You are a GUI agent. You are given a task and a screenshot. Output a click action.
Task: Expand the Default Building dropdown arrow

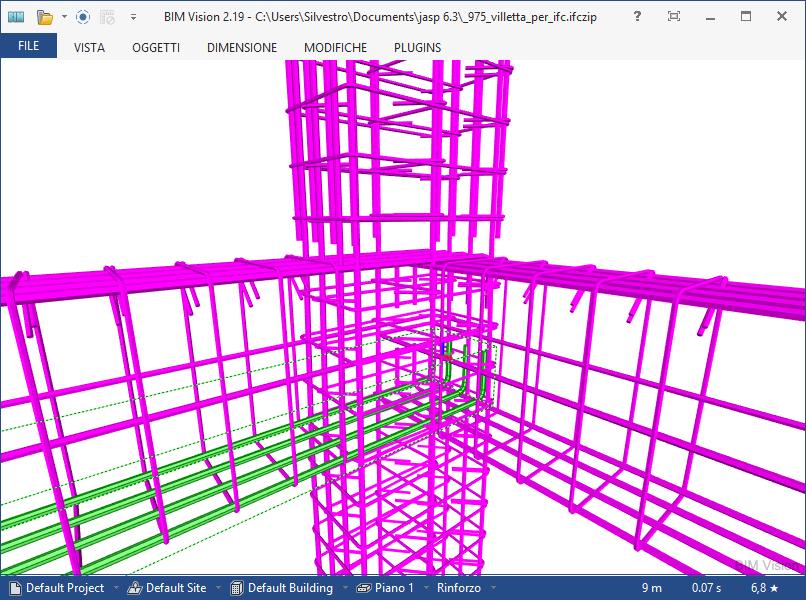(345, 588)
